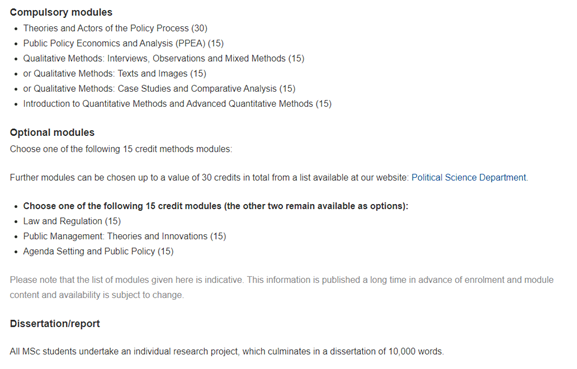577x369 pixels.
Task: Click 'content and availability is subject to change' line
Action: tap(97, 295)
